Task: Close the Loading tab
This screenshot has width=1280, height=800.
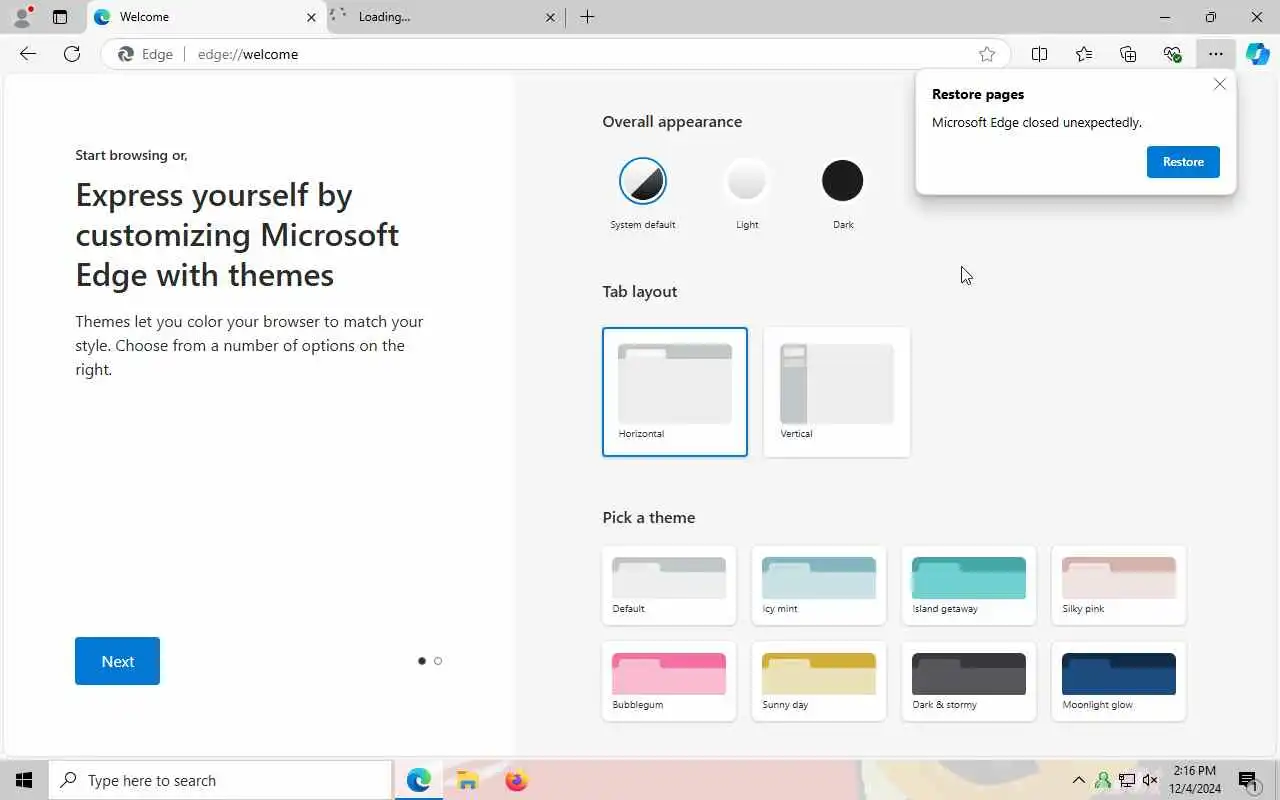Action: pyautogui.click(x=551, y=17)
